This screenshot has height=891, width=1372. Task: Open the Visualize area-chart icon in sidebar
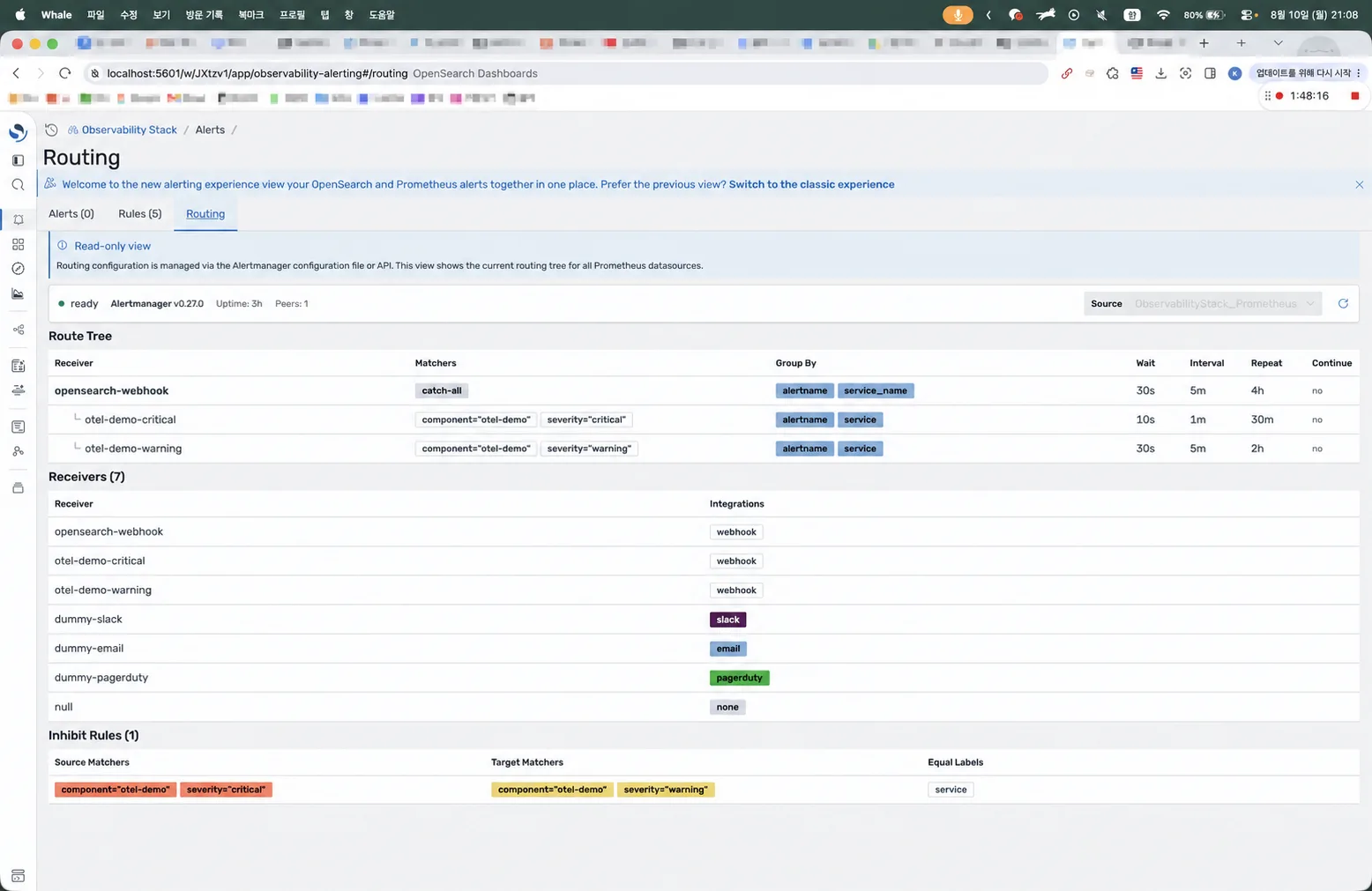[18, 293]
